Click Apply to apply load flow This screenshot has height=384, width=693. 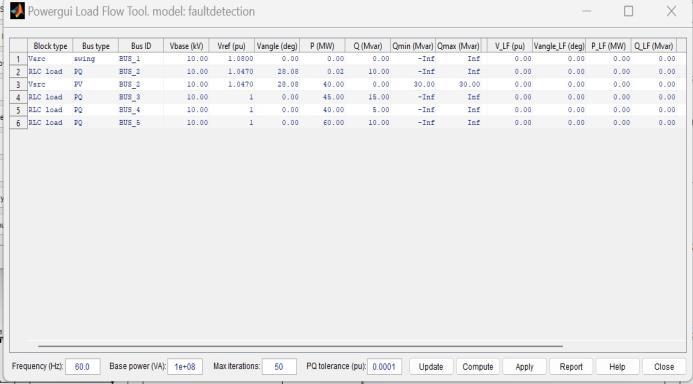pyautogui.click(x=524, y=367)
